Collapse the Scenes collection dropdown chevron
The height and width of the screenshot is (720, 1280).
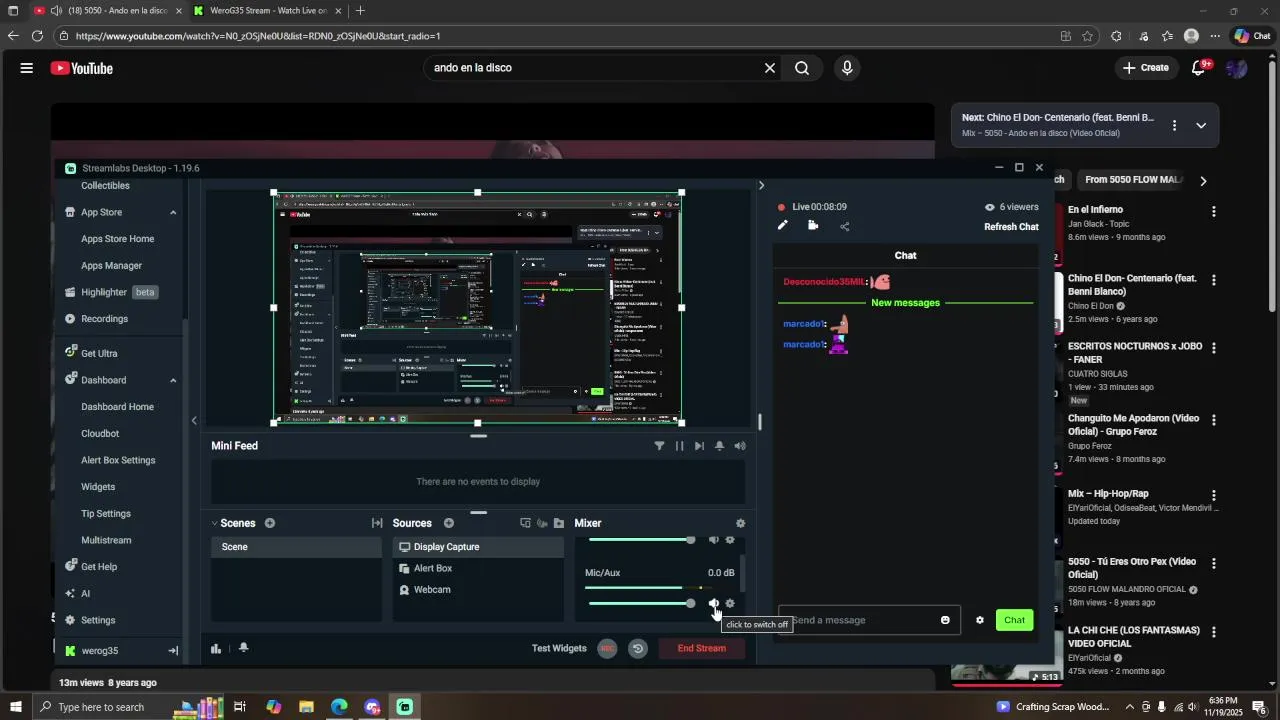[214, 523]
